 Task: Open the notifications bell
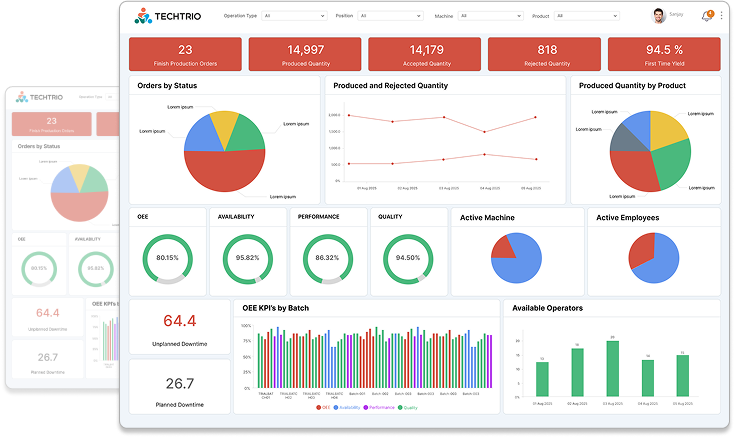tap(707, 16)
